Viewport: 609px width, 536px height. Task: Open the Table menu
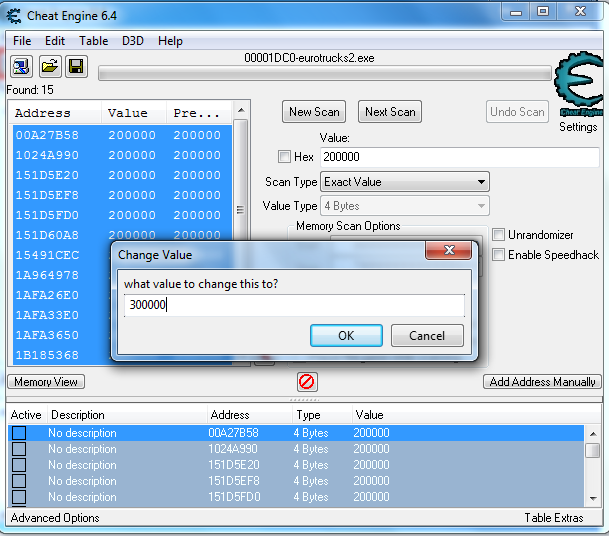[x=94, y=41]
